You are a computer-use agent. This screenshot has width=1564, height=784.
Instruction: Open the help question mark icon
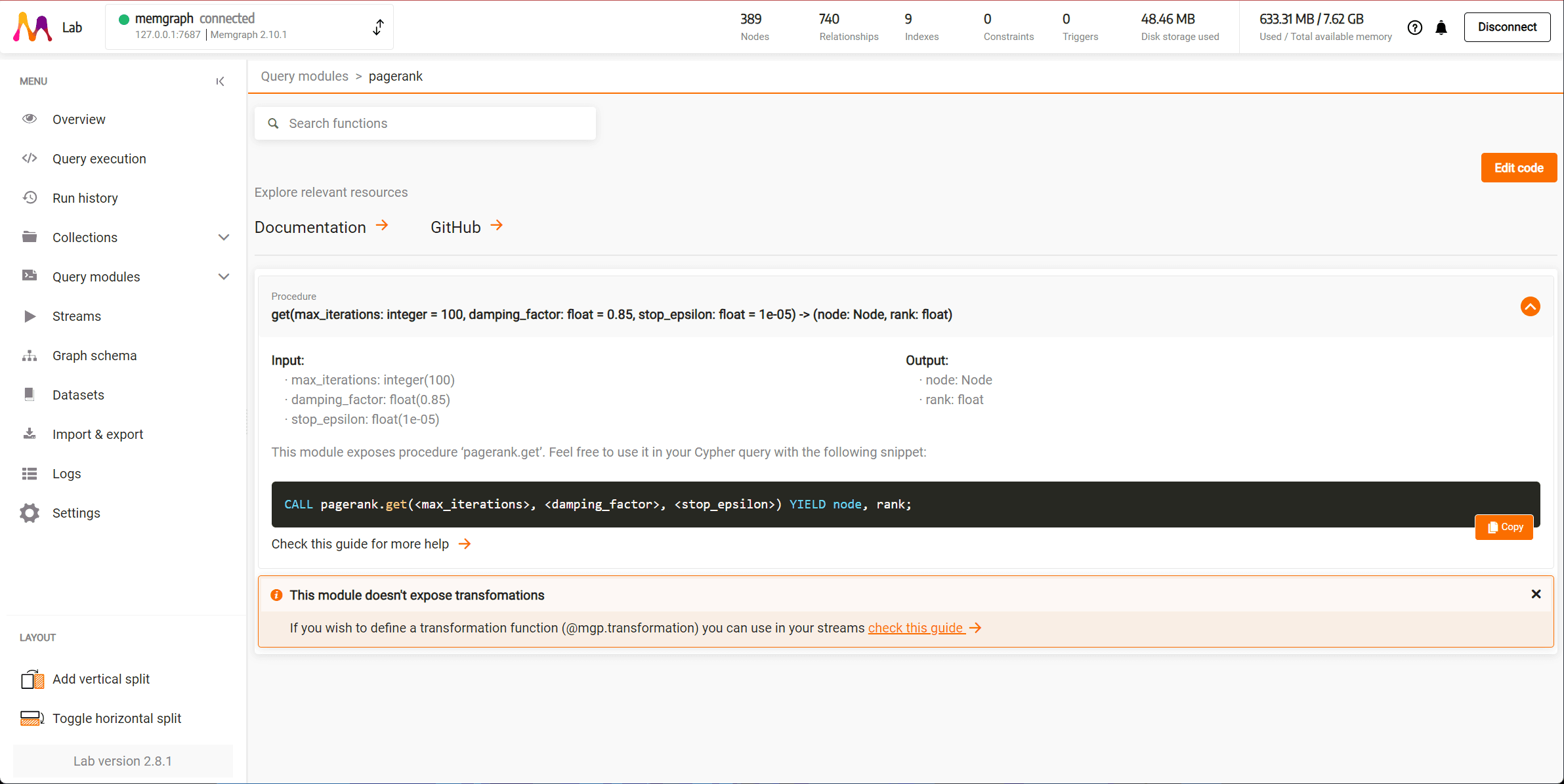tap(1415, 28)
